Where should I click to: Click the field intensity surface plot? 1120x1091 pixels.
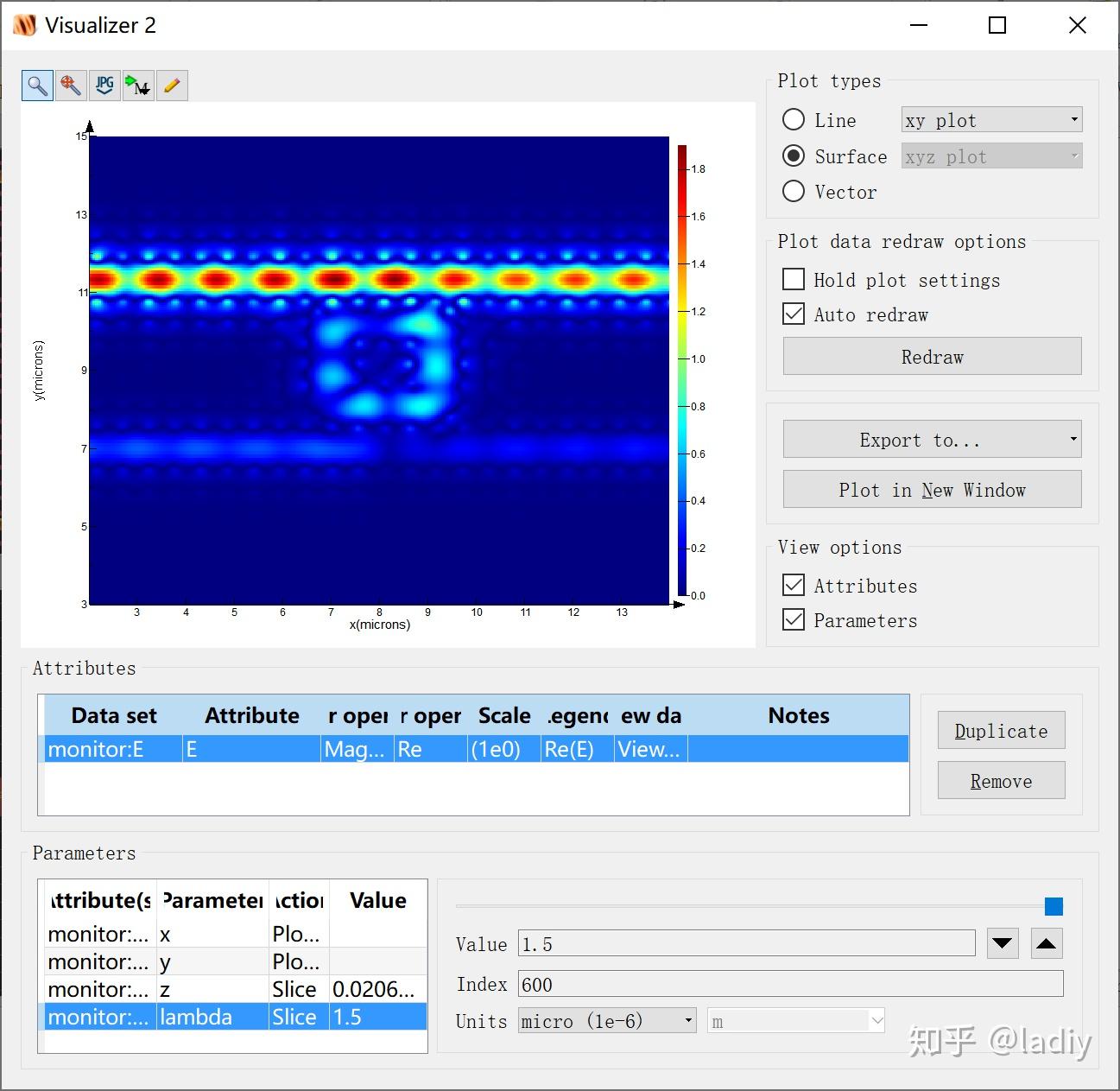tap(379, 370)
